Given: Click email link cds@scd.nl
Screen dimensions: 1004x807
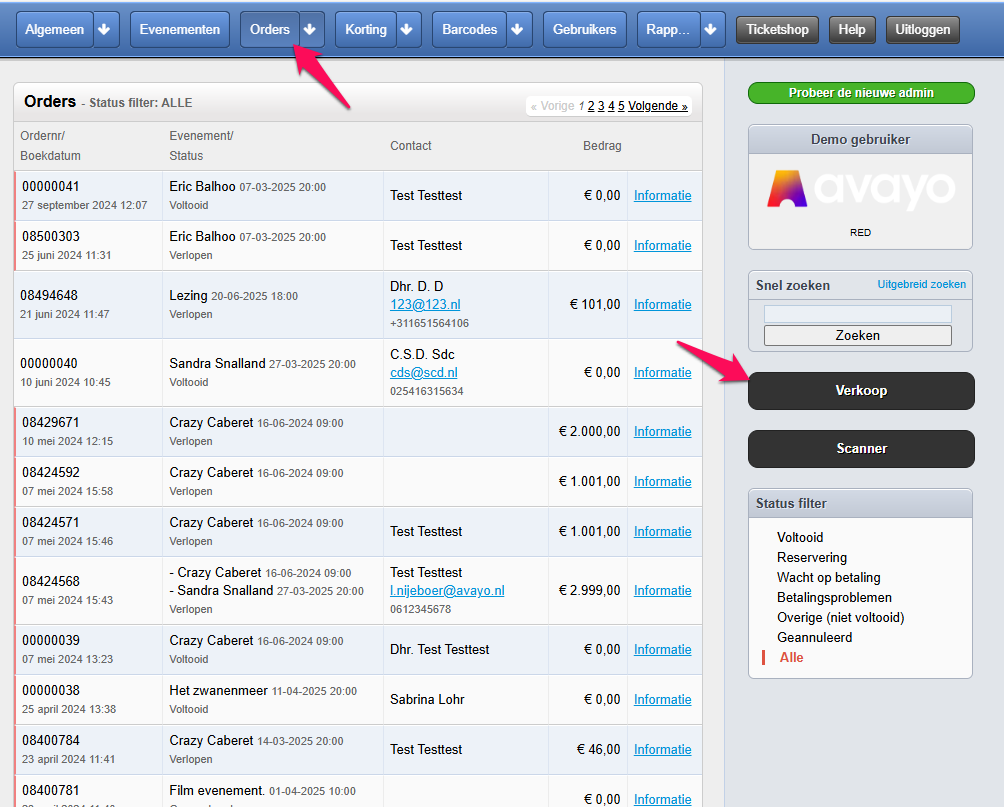Looking at the screenshot, I should tap(424, 372).
